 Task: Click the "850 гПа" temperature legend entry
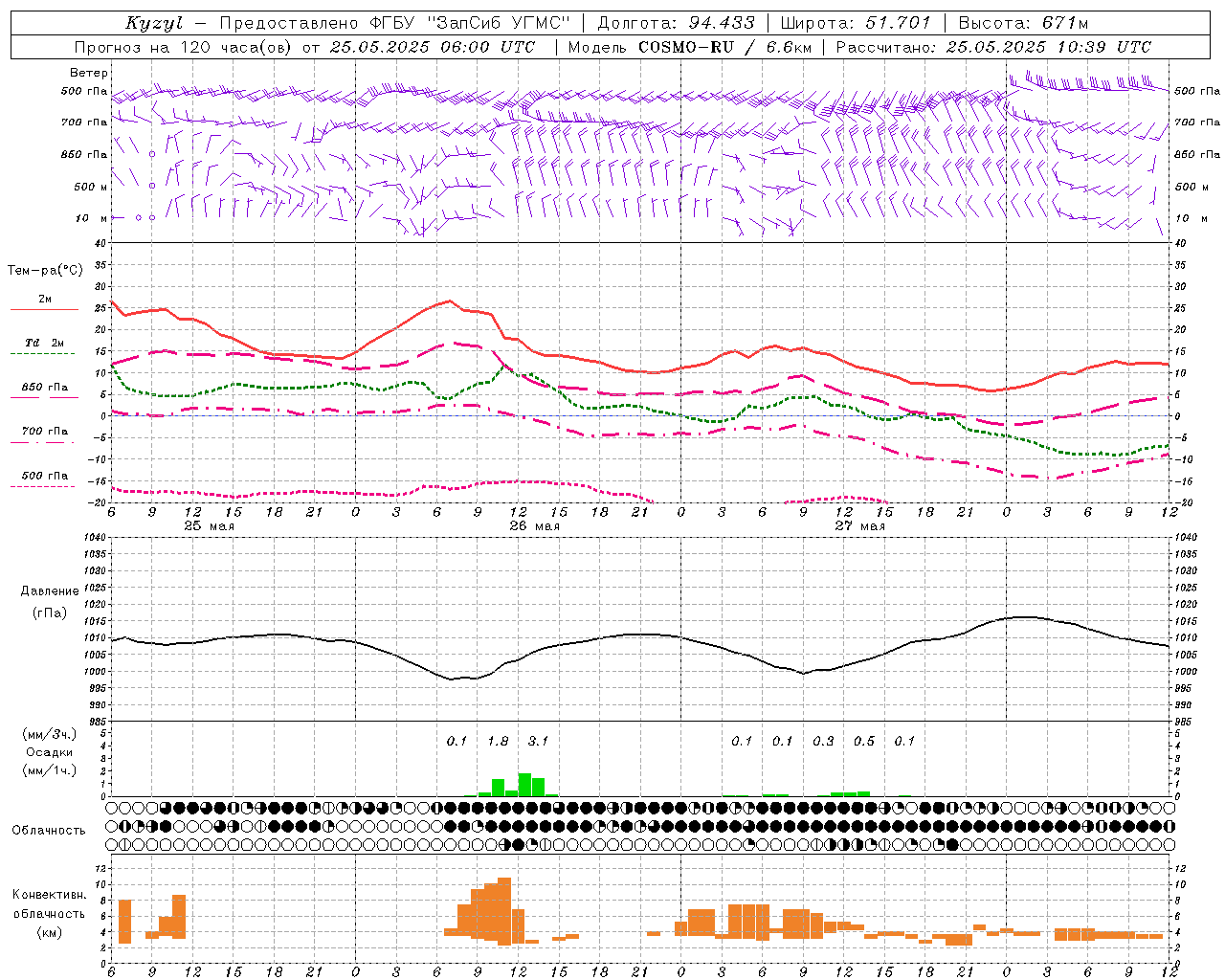(x=45, y=388)
